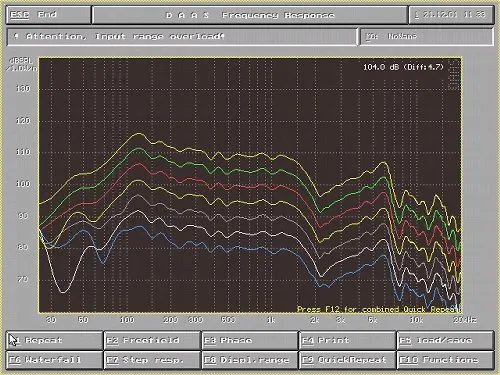The image size is (500, 375).
Task: Open F5 load/save
Action: click(445, 340)
